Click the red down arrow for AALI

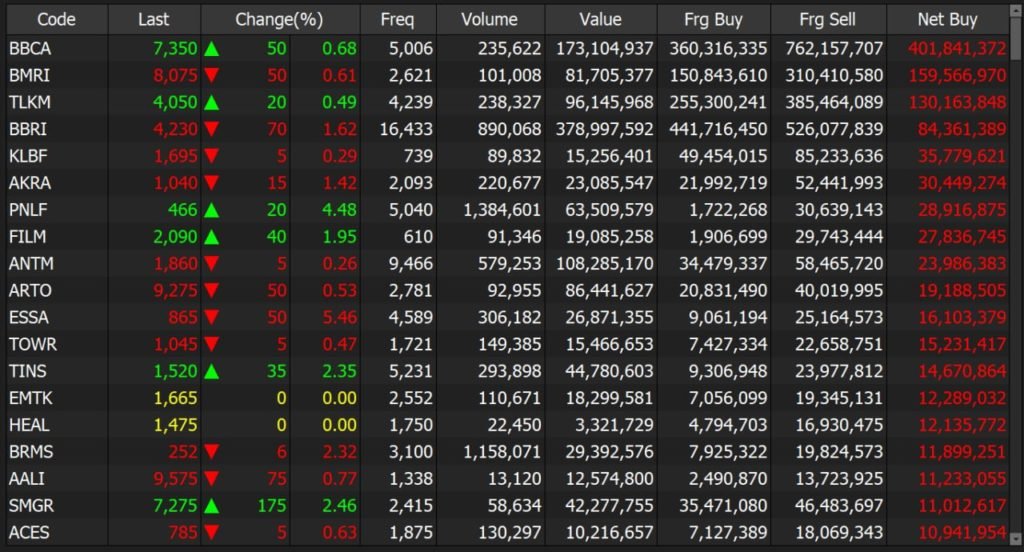tap(212, 479)
